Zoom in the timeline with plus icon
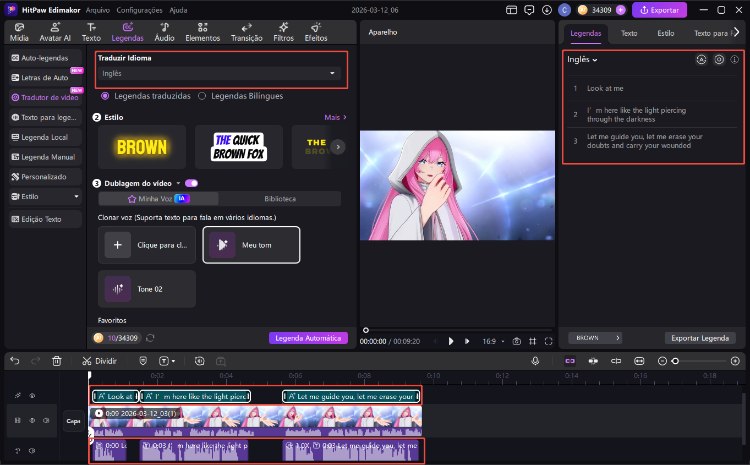Screen dimensions: 750x465 (735, 361)
